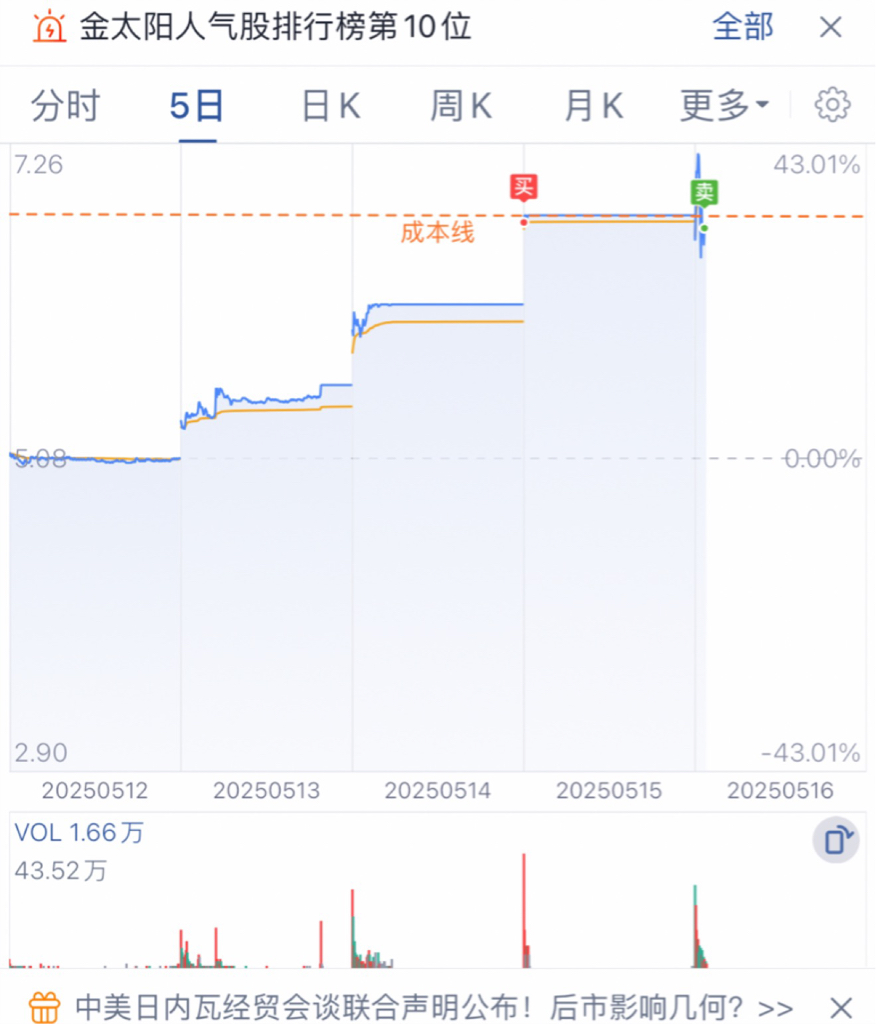Image resolution: width=876 pixels, height=1024 pixels.
Task: Switch to 日K chart tab
Action: click(332, 105)
